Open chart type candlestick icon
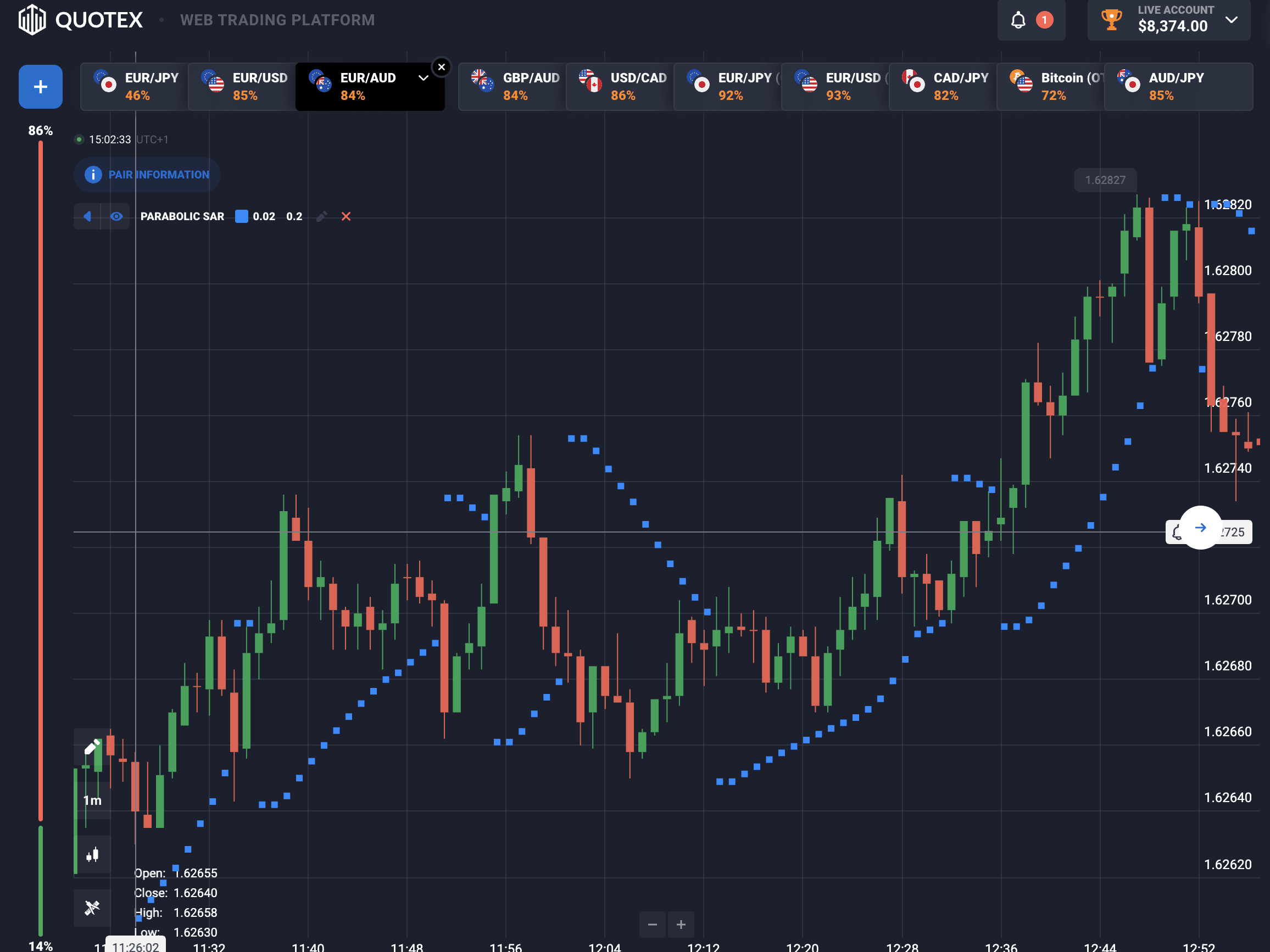Viewport: 1270px width, 952px height. point(92,854)
